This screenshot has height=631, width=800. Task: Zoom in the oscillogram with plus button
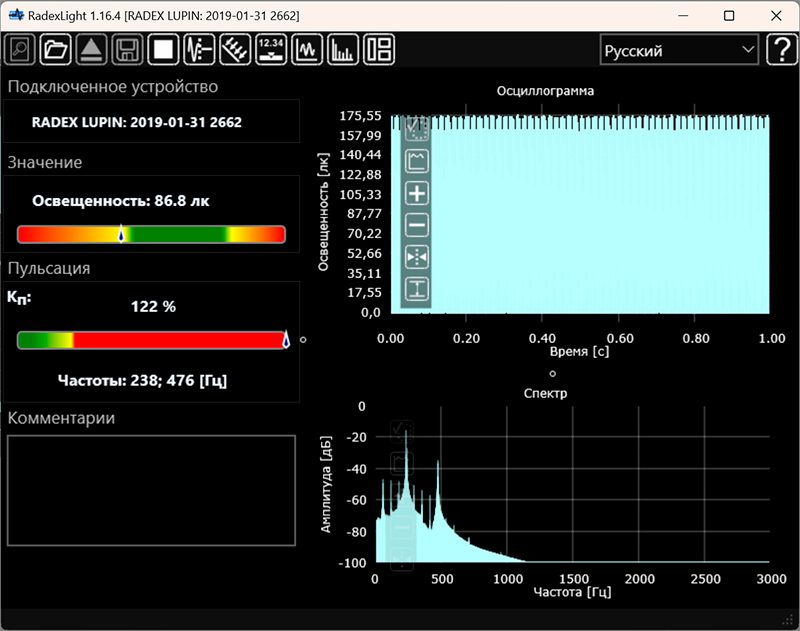tap(417, 193)
